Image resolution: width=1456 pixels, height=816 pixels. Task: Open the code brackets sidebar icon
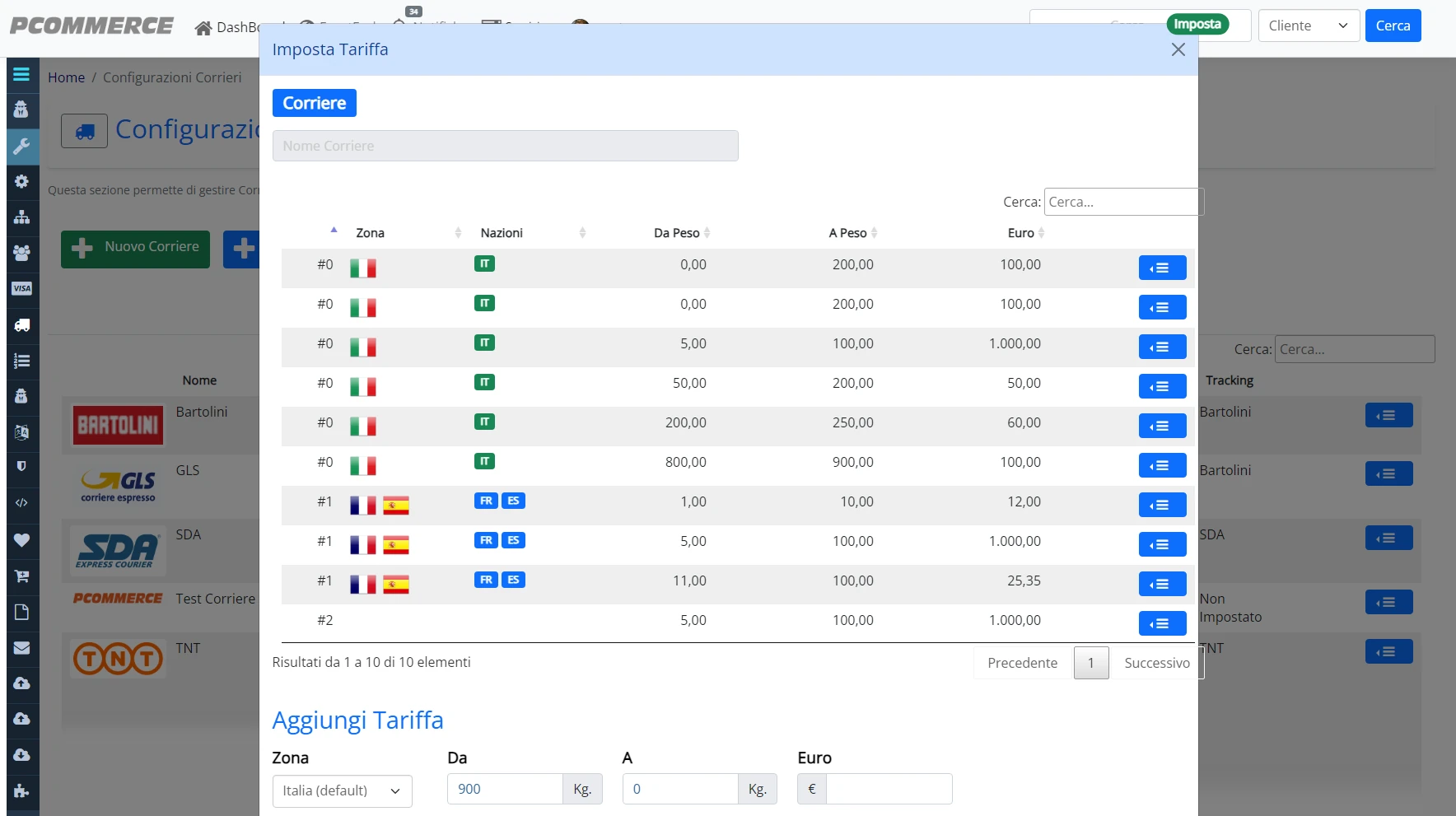point(21,502)
